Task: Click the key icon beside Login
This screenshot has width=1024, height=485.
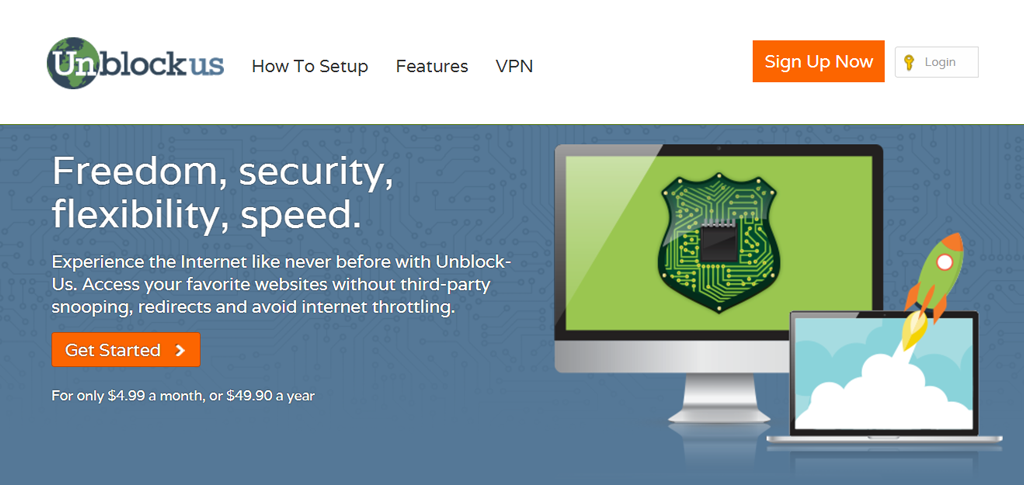Action: click(908, 63)
